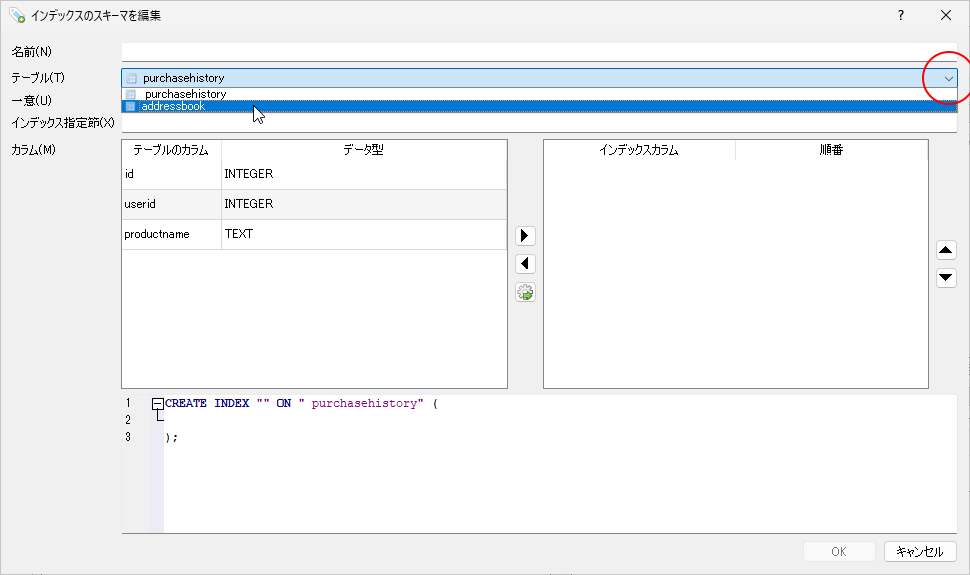
Task: Click the right arrow to add column to index
Action: coord(525,236)
